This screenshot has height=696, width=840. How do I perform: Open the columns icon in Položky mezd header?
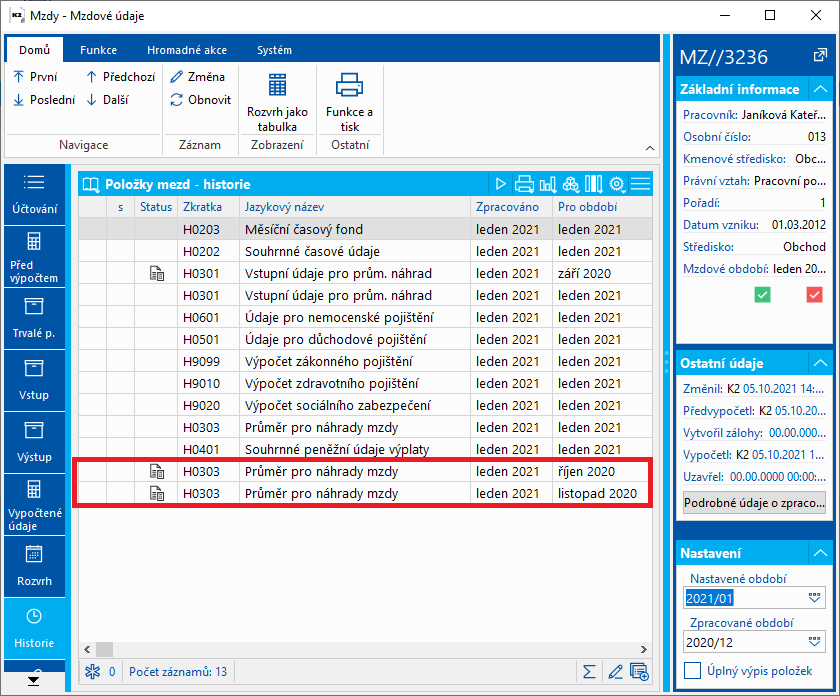(594, 184)
